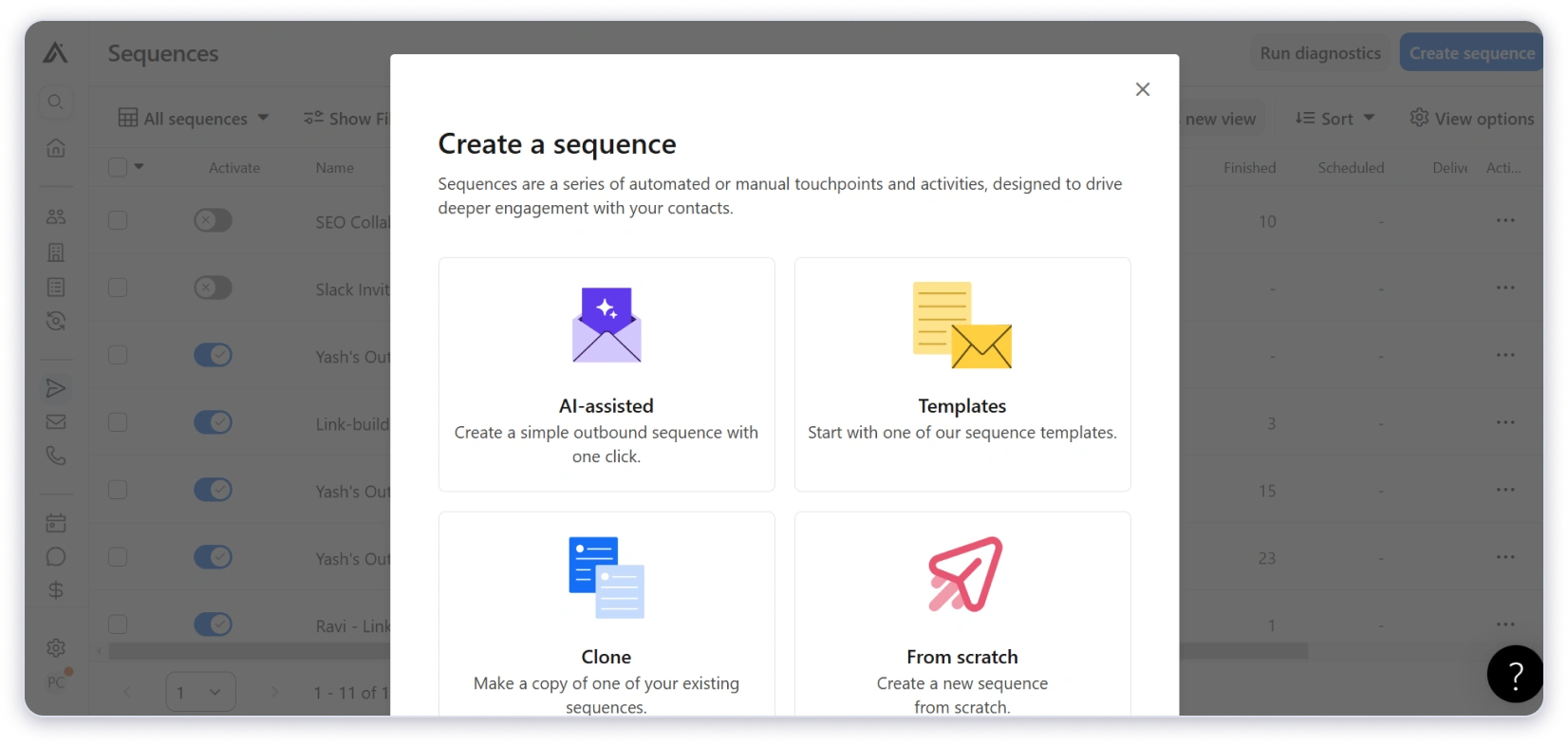The image size is (1568, 745).
Task: Open profile via PC avatar
Action: pyautogui.click(x=57, y=682)
